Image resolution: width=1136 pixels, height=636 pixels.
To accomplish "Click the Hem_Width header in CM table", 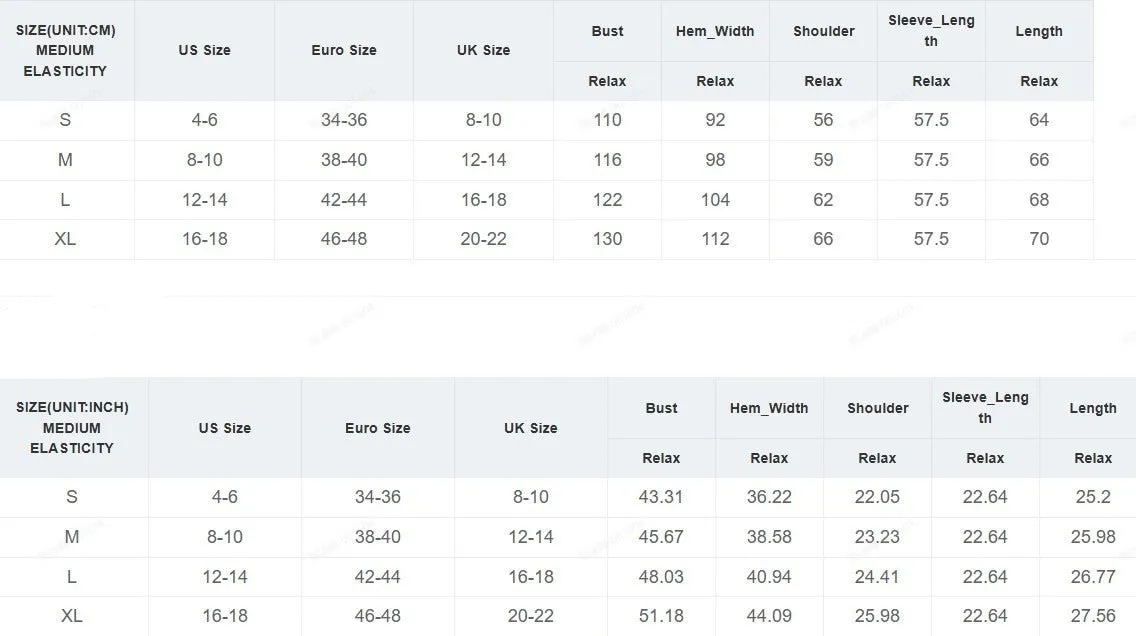I will coord(715,31).
